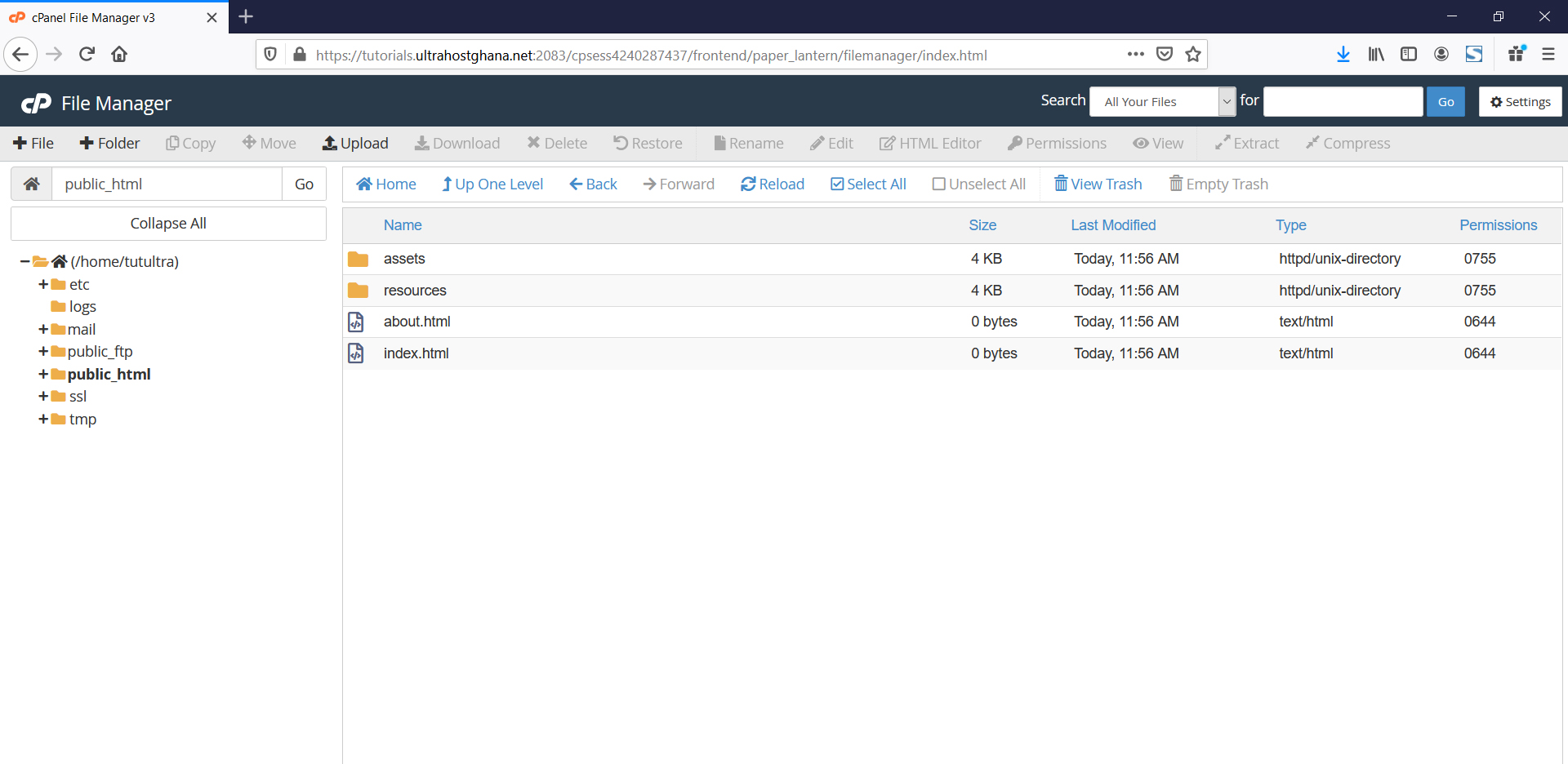Click the Extract toolbar button
1568x764 pixels.
pyautogui.click(x=1247, y=143)
